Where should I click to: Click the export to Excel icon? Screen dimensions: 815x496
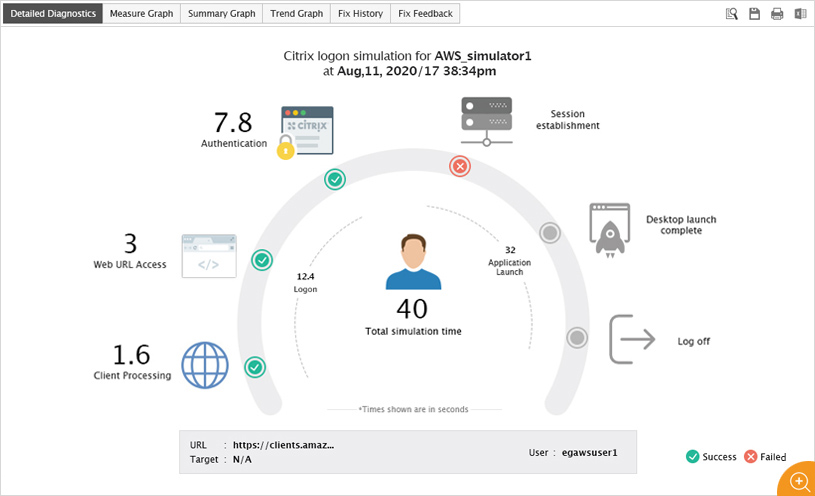click(x=800, y=14)
